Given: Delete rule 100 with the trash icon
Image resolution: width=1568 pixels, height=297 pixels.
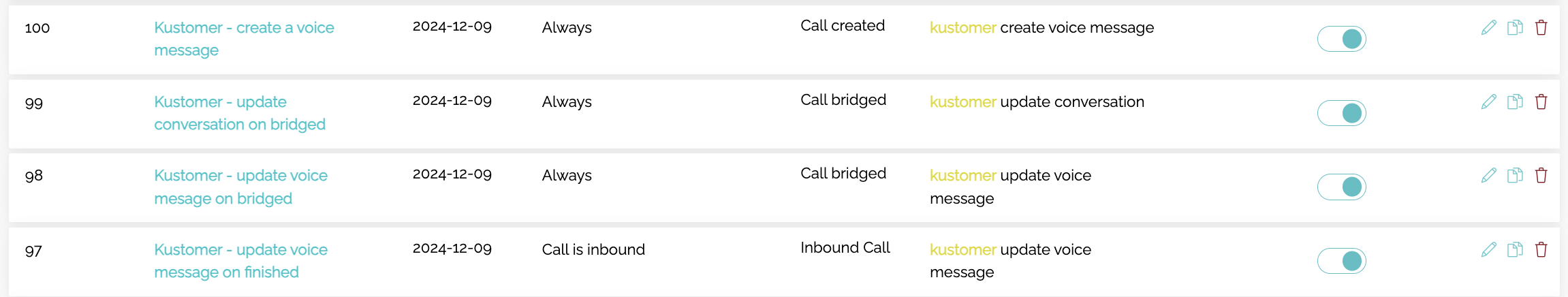Looking at the screenshot, I should tap(1541, 27).
